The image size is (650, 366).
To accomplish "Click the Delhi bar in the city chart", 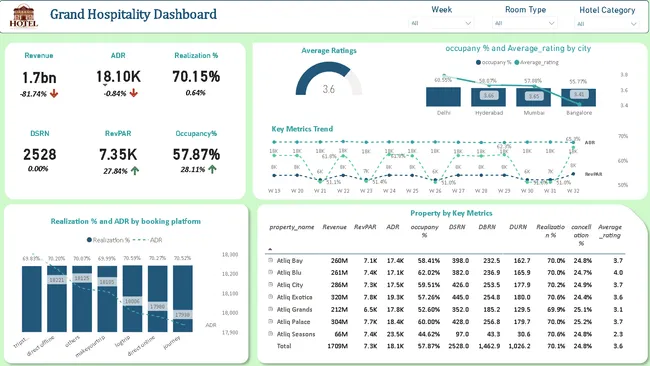I will 443,97.
